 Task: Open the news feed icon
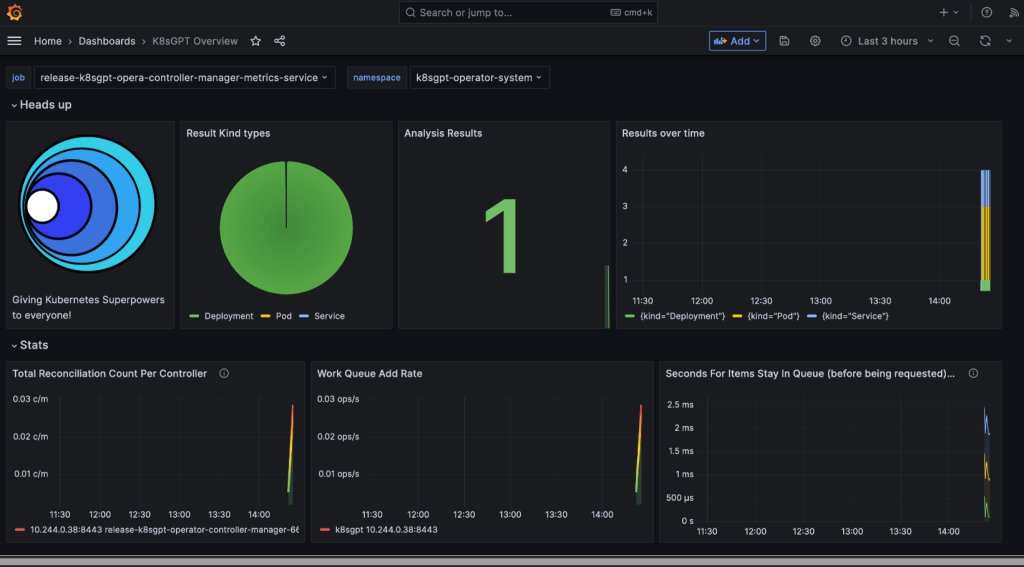tap(1011, 12)
